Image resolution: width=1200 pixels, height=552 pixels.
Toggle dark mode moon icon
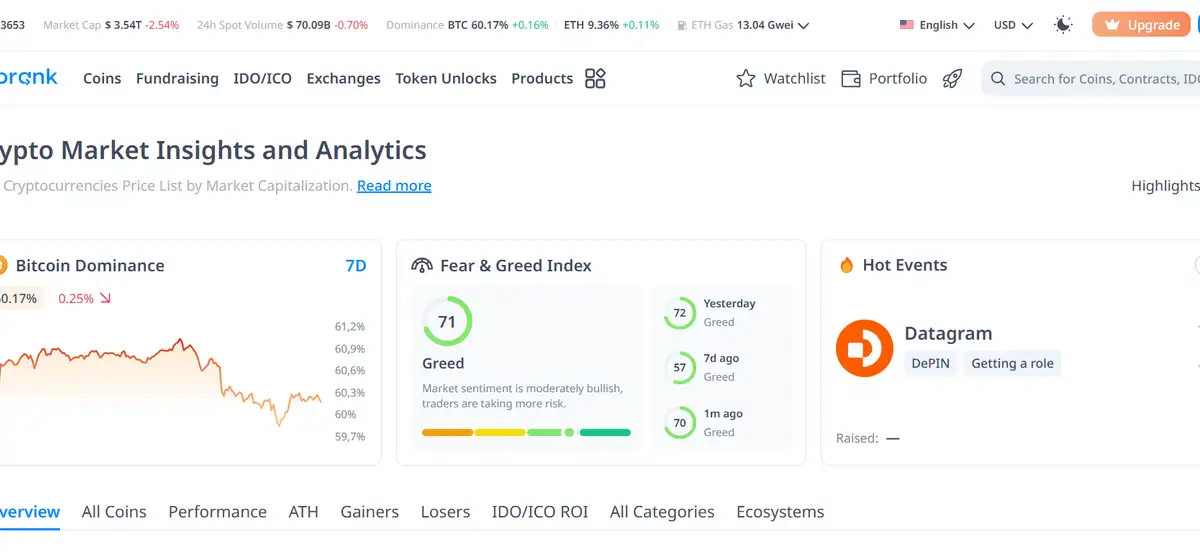coord(1063,25)
